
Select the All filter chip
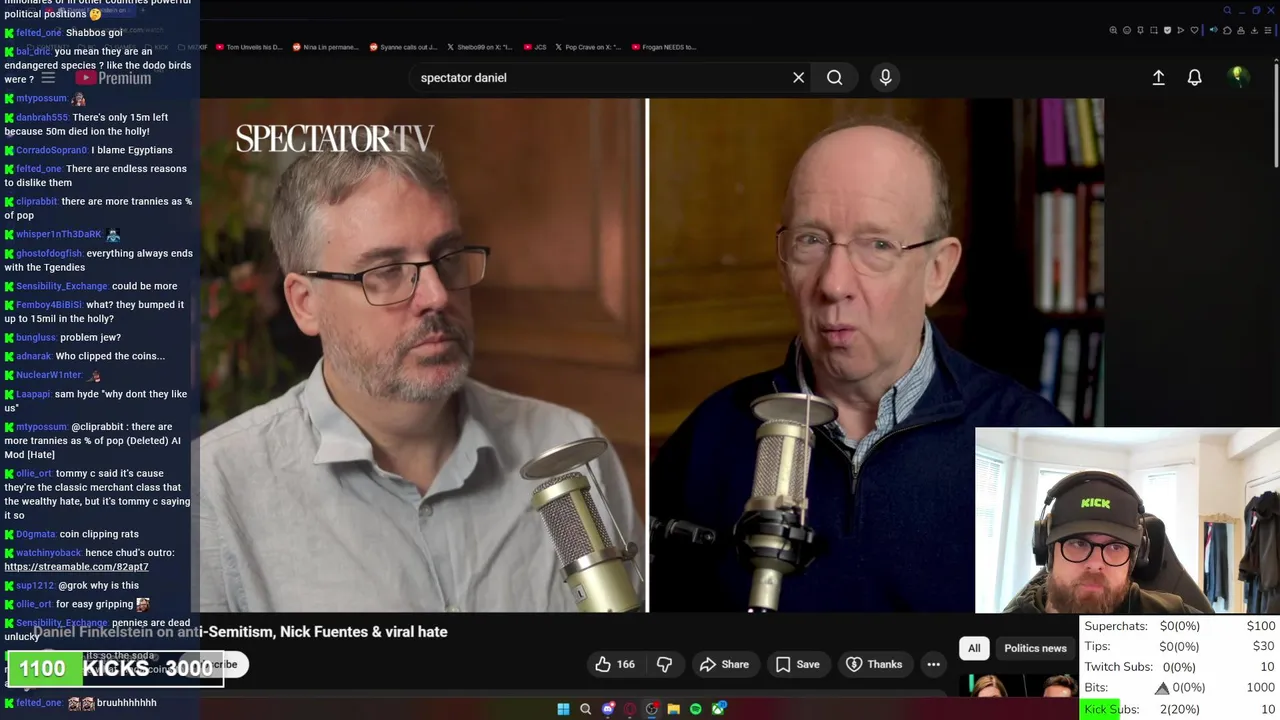[x=974, y=648]
